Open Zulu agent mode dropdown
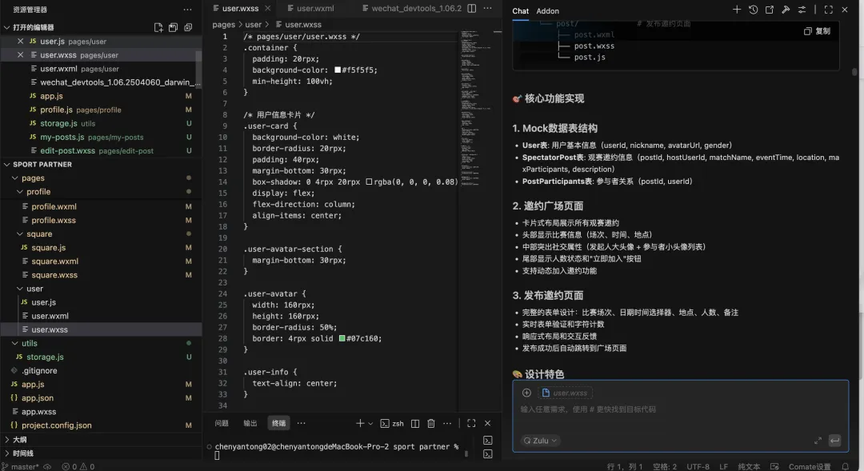The height and width of the screenshot is (471, 864). coord(540,441)
